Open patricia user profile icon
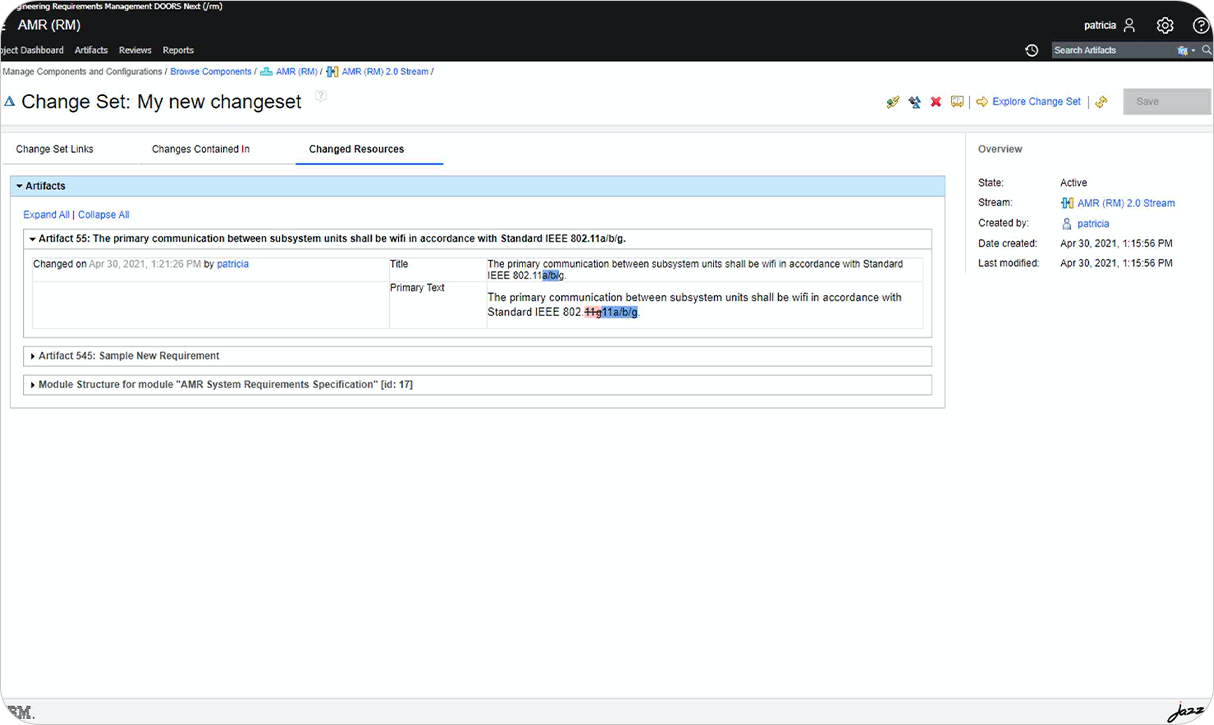Image resolution: width=1214 pixels, height=725 pixels. [1129, 25]
